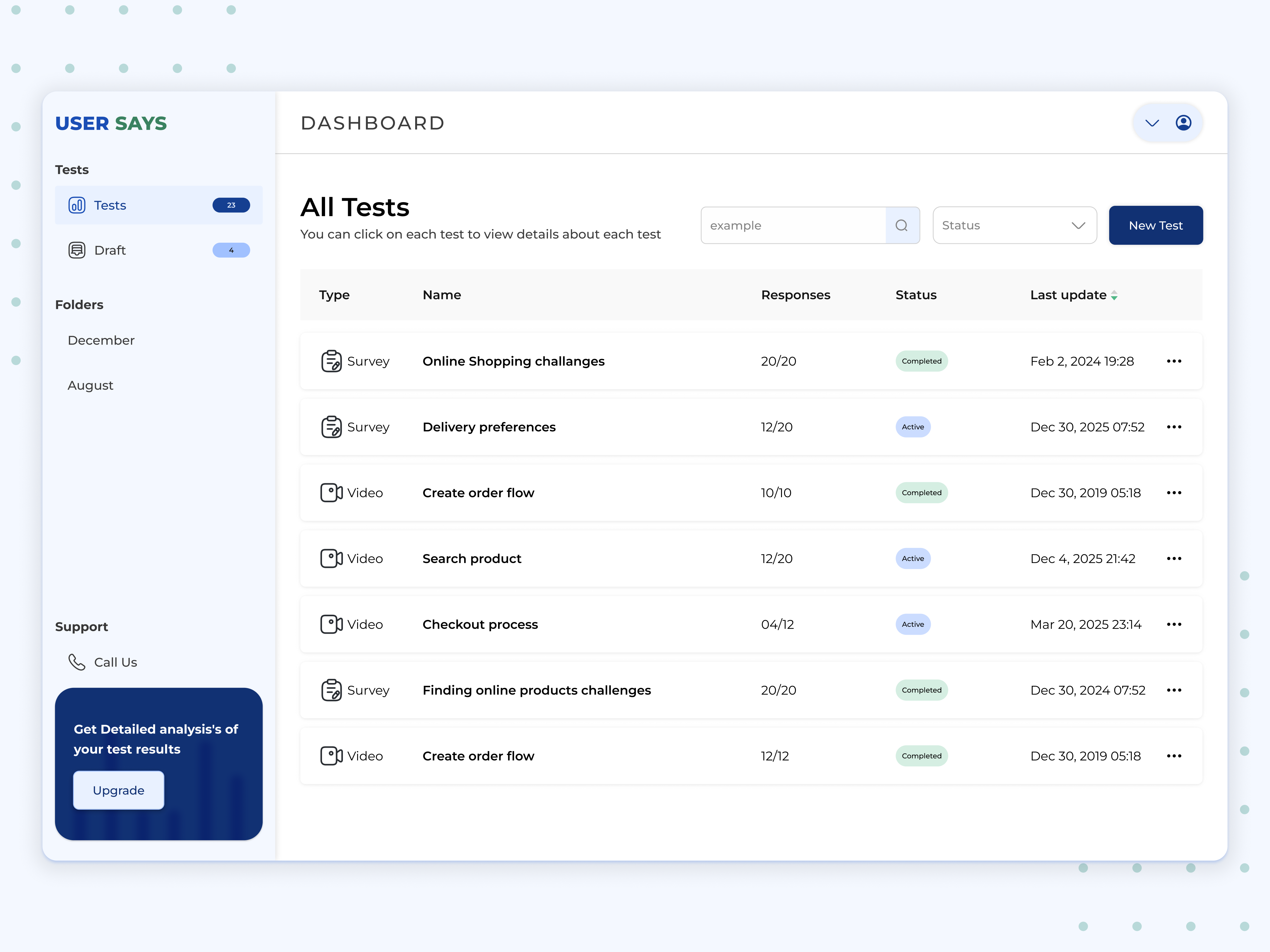The image size is (1270, 952).
Task: Click the Survey icon for Finding online products challenges
Action: tap(331, 690)
